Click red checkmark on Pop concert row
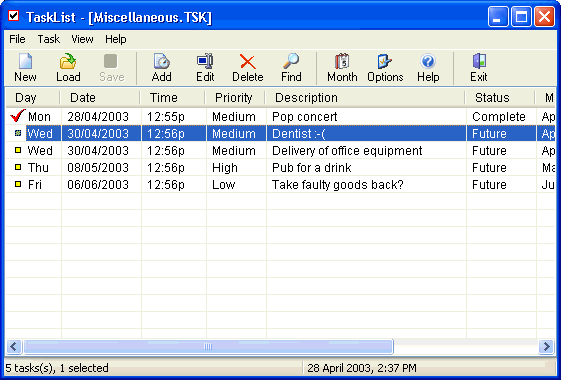Screen dimensions: 561x380 click(17, 116)
